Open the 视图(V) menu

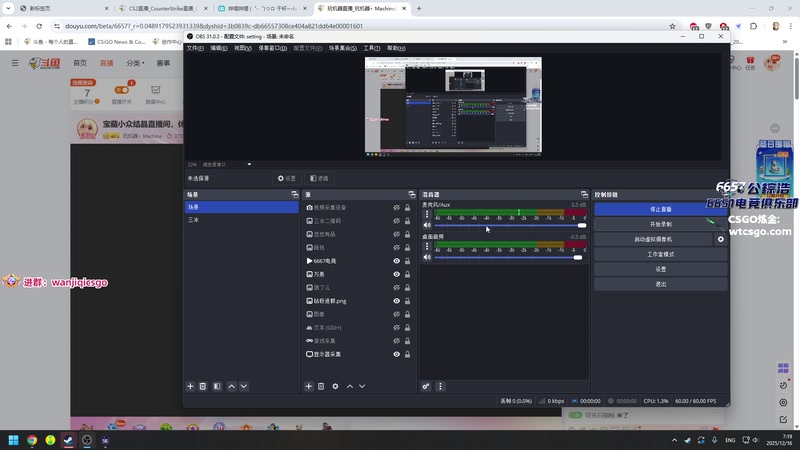click(242, 48)
